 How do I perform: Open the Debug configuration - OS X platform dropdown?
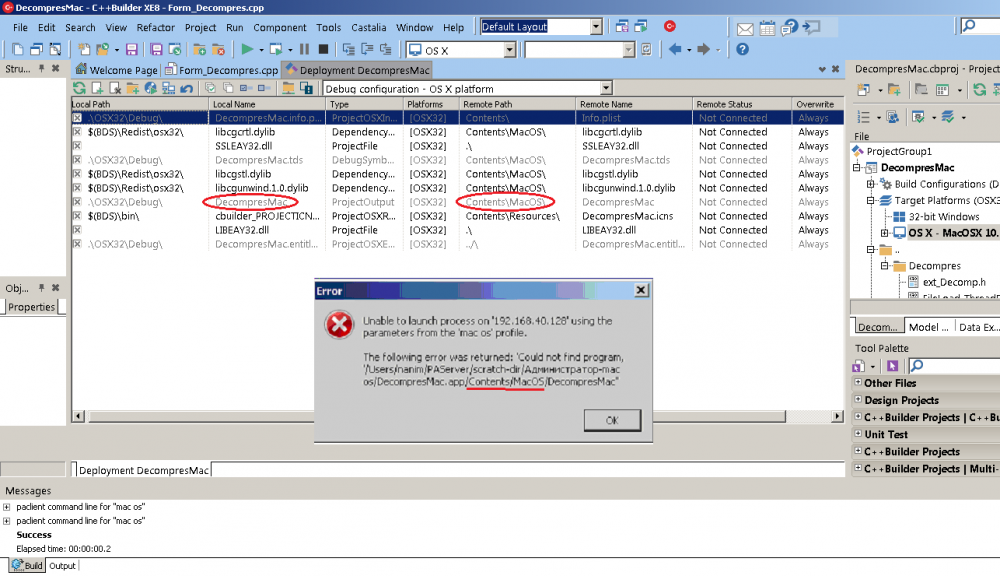point(606,89)
